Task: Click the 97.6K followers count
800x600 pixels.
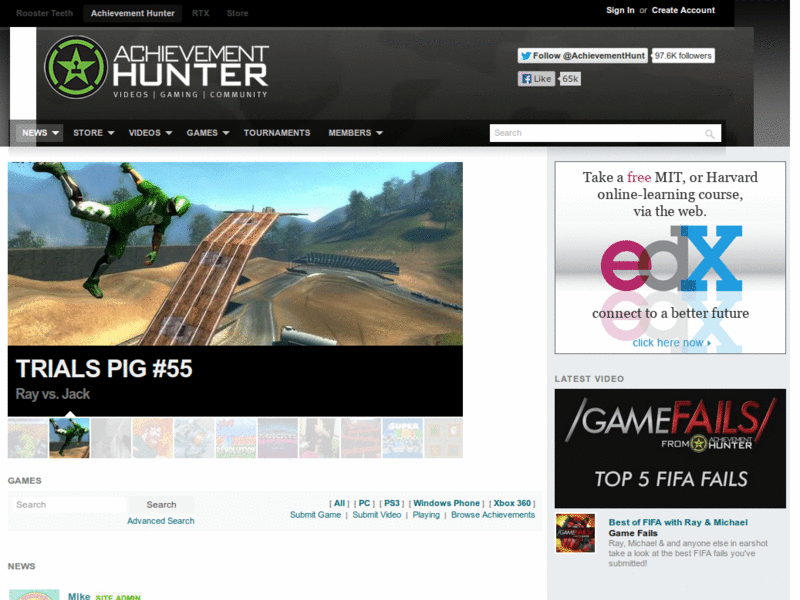Action: click(683, 56)
